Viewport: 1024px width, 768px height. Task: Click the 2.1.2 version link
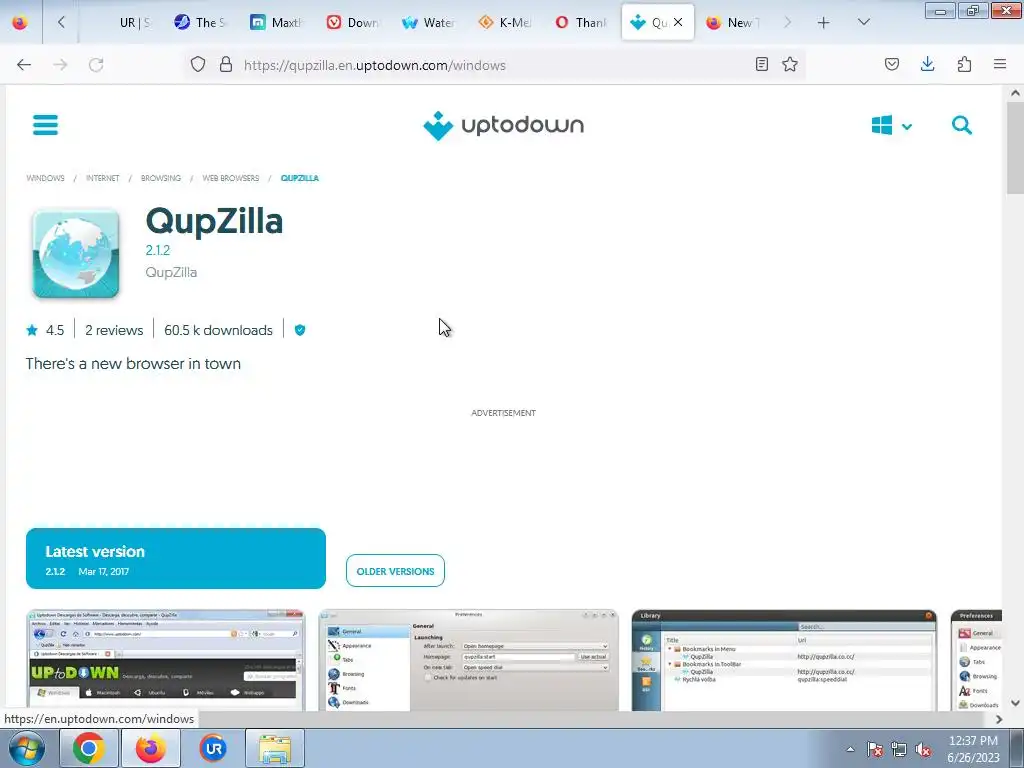pos(157,250)
